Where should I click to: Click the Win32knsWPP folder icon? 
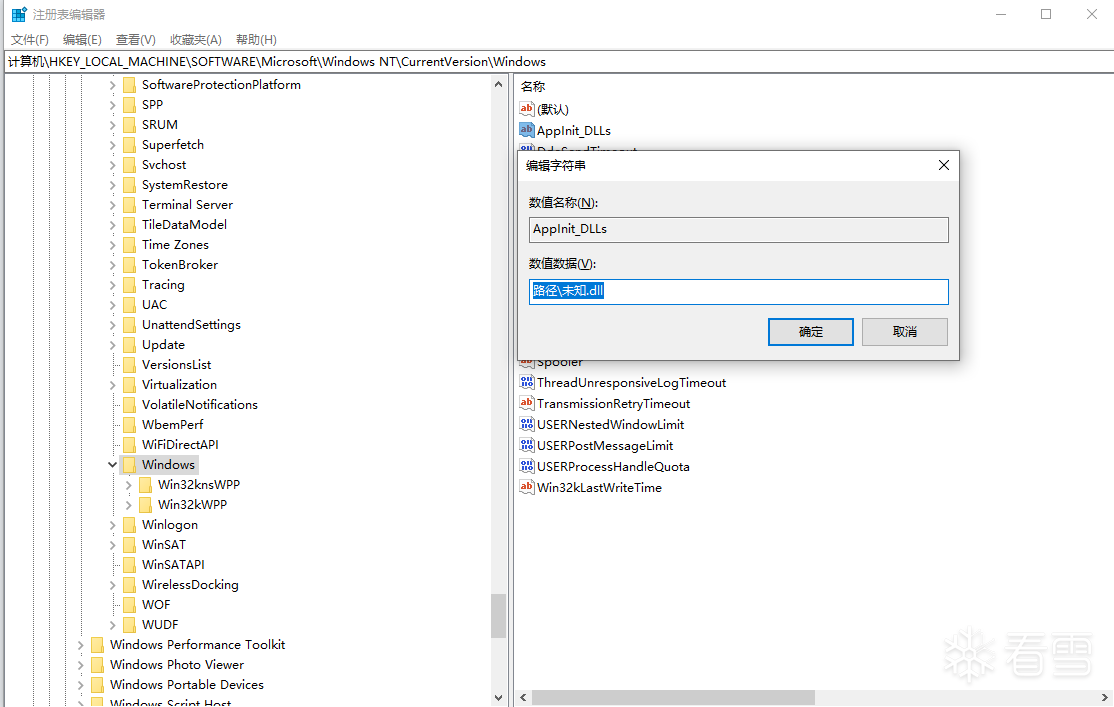click(145, 485)
